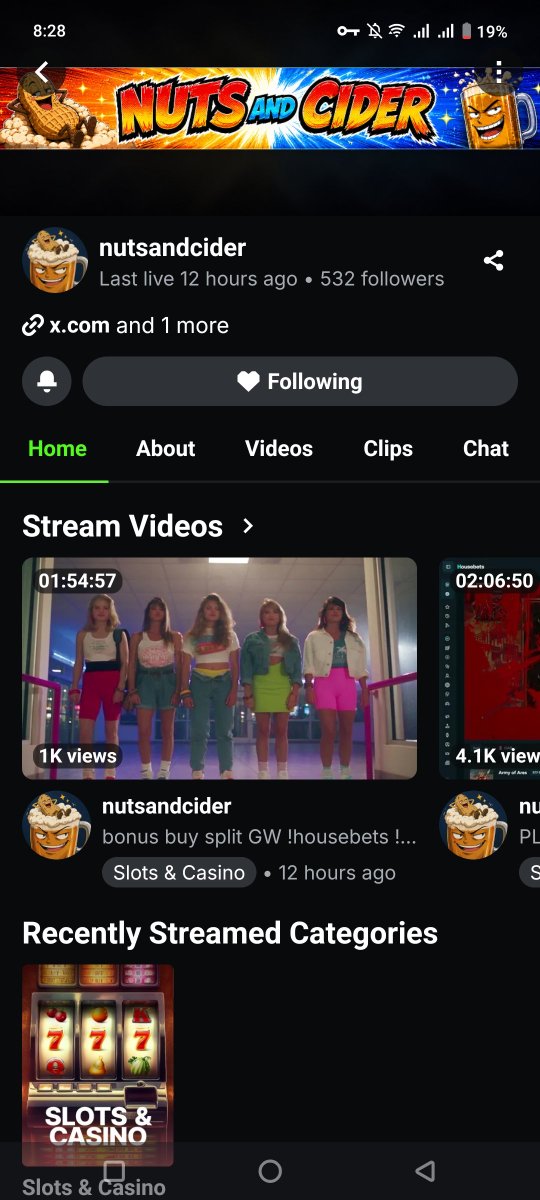Play the 01:54:57 stream video

coord(219,668)
